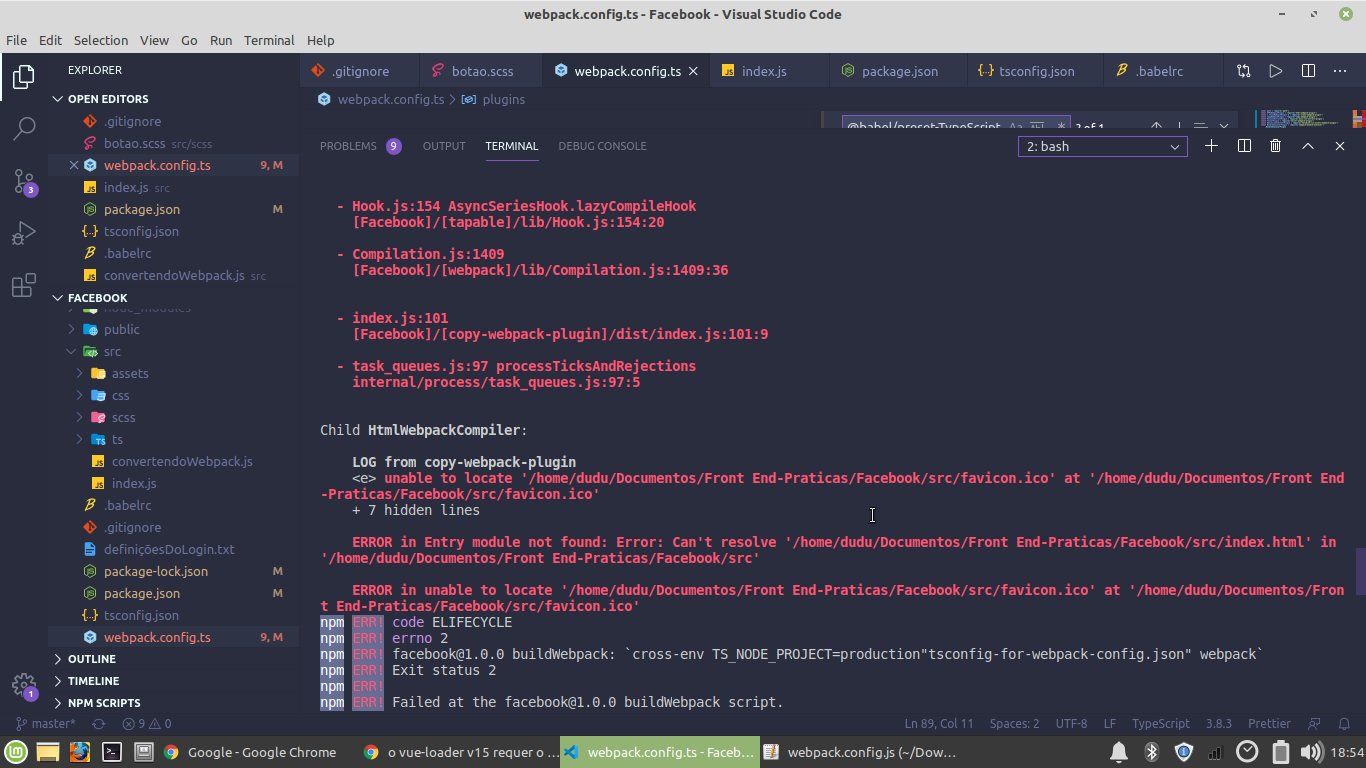Switch to the Debug Console tab
Image resolution: width=1366 pixels, height=768 pixels.
click(x=602, y=146)
